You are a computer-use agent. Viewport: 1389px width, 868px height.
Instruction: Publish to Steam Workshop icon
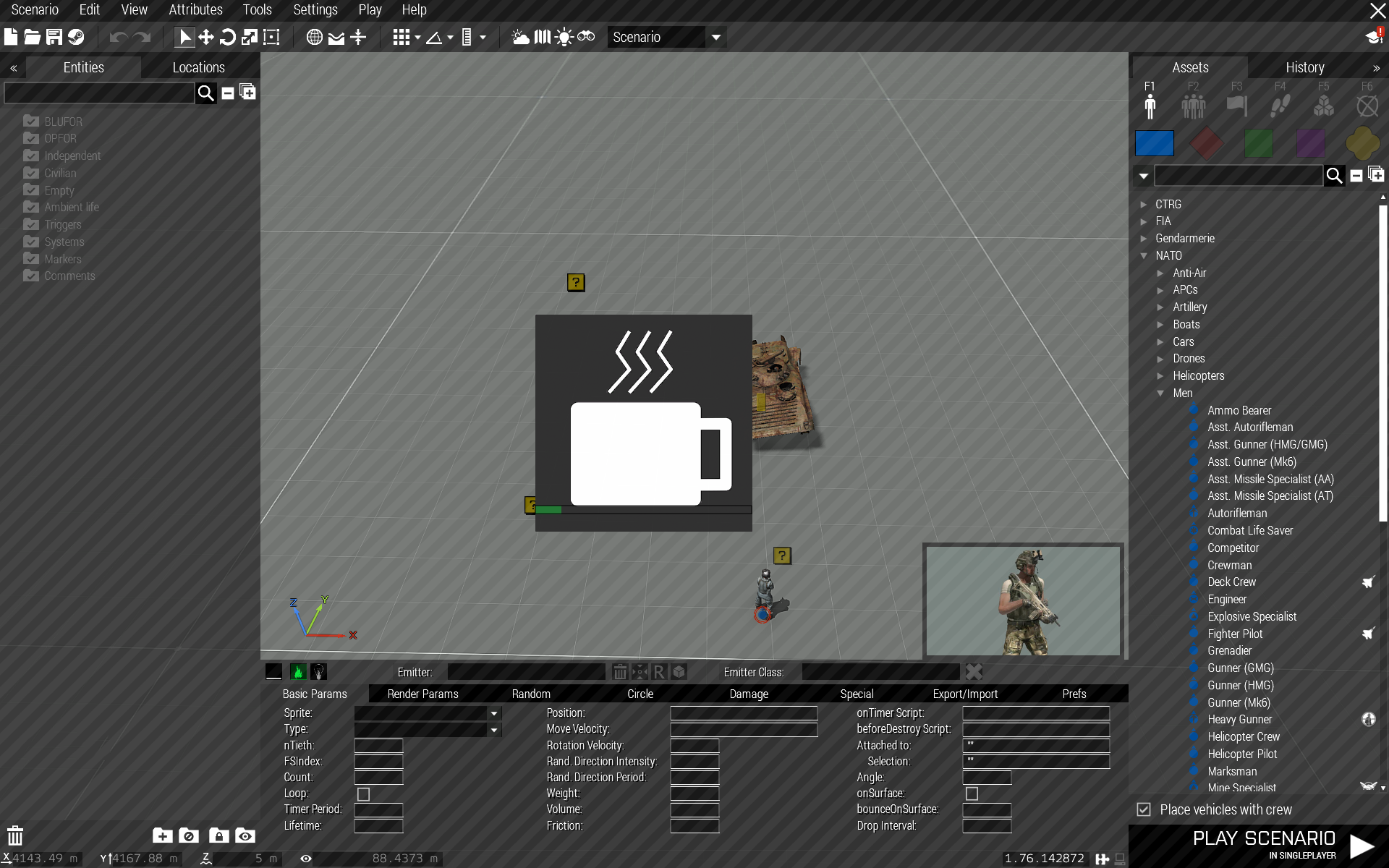pos(76,37)
